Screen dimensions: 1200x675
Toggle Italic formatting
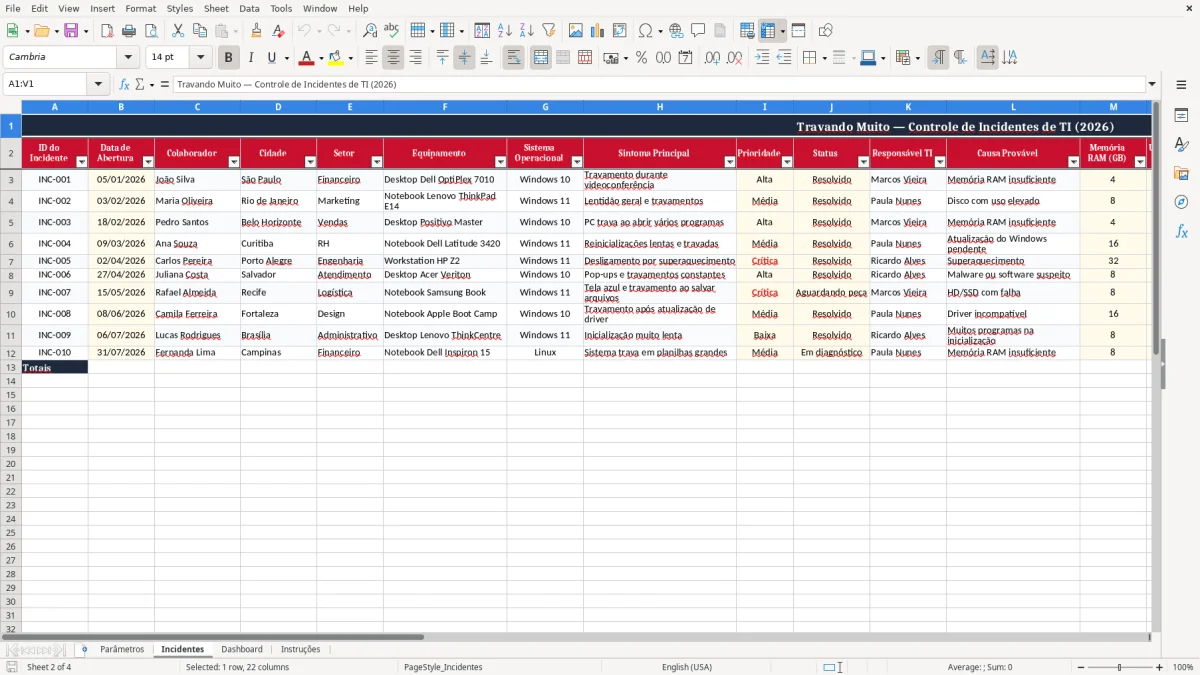pyautogui.click(x=251, y=58)
